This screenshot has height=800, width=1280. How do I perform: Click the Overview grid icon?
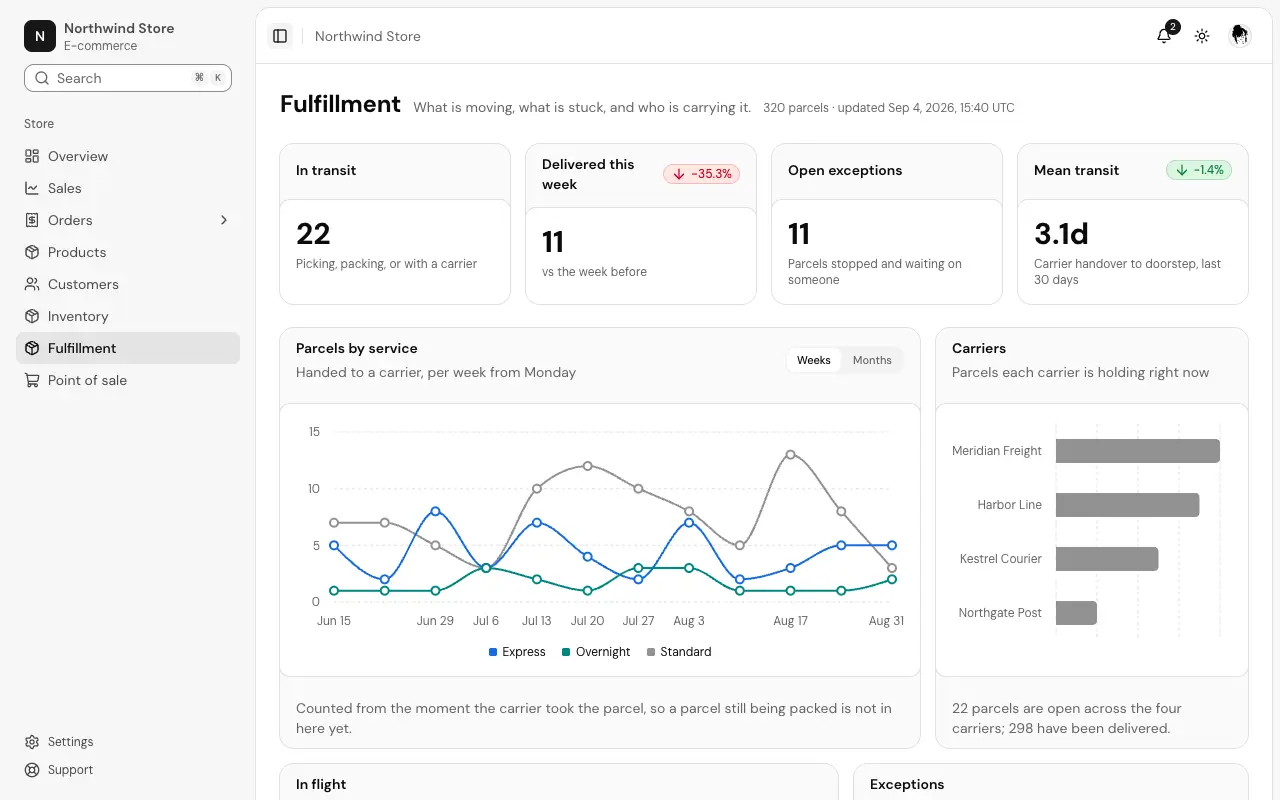(32, 156)
